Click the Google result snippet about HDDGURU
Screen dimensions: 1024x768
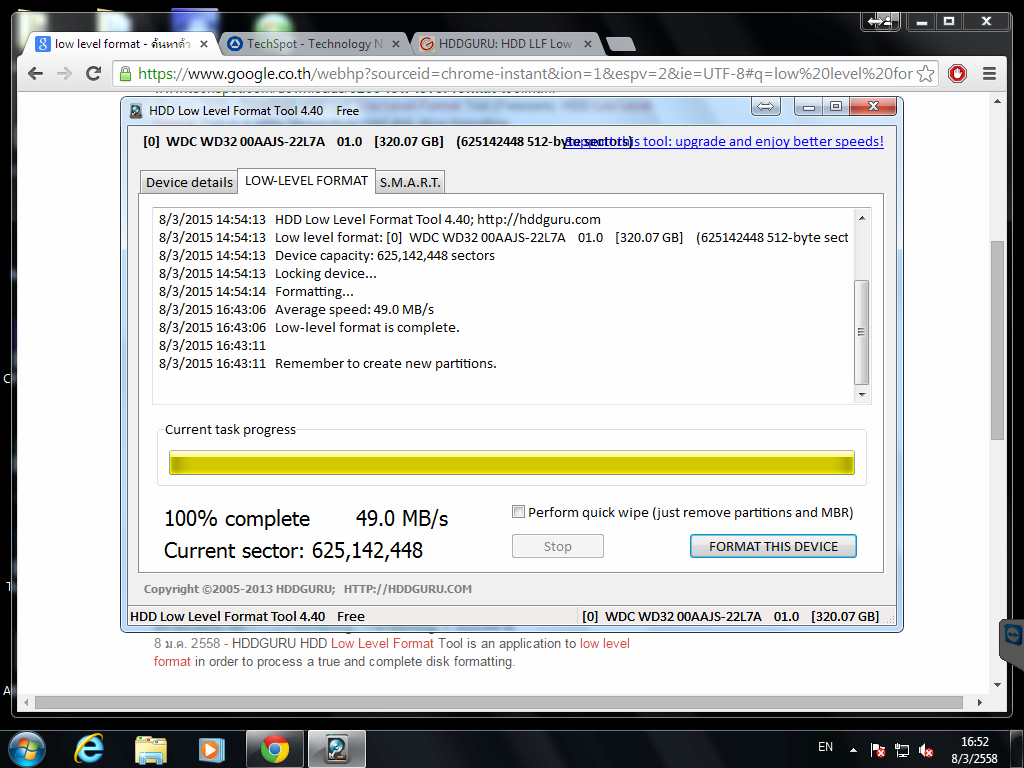(x=392, y=652)
